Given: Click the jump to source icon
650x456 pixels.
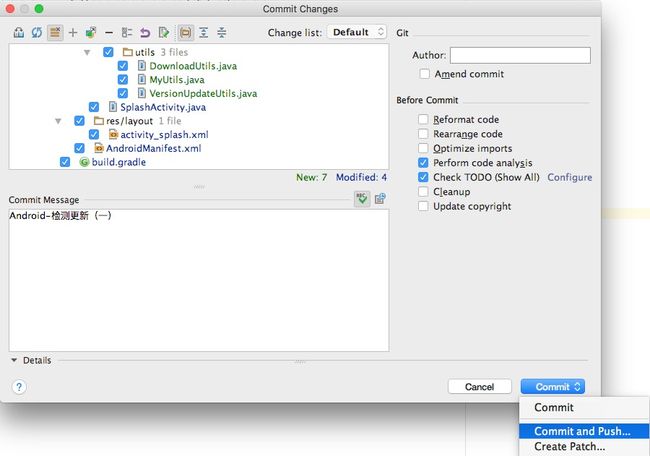Looking at the screenshot, I should pos(164,32).
